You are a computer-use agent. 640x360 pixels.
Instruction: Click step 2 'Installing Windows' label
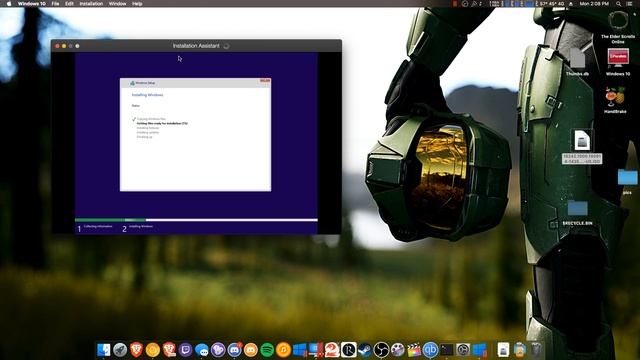pyautogui.click(x=141, y=226)
